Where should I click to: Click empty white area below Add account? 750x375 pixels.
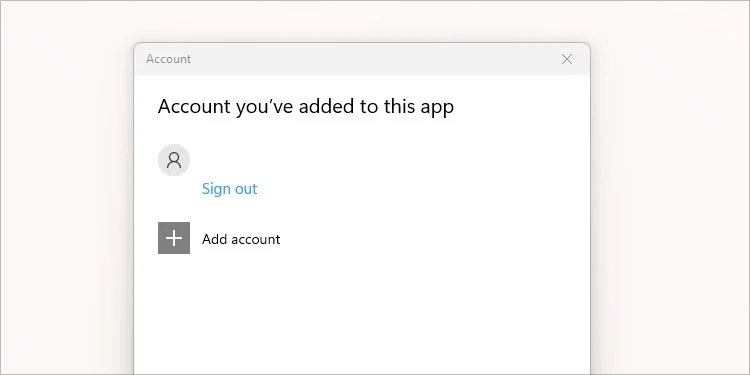pyautogui.click(x=362, y=316)
